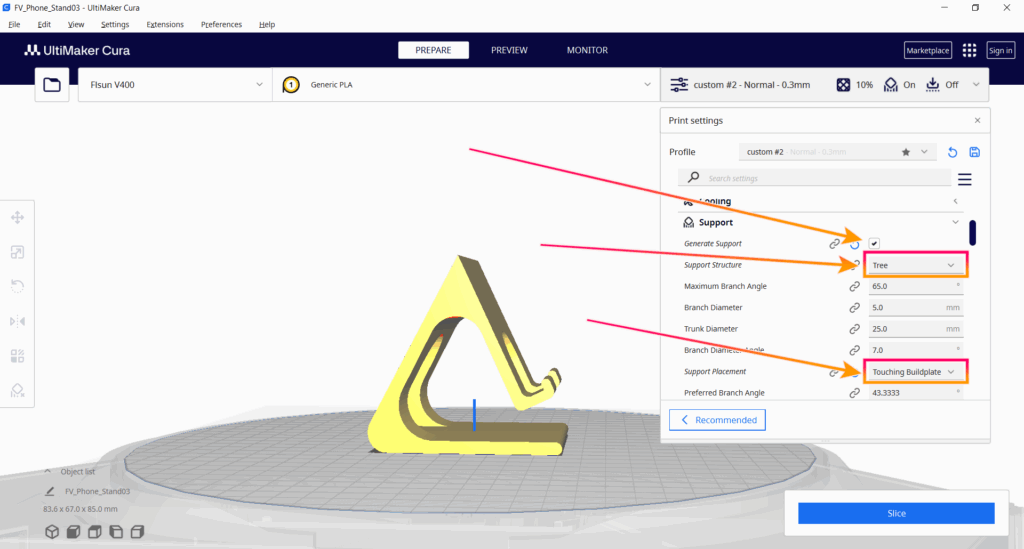Click link icon next to Trunk Diameter
Screen dimensions: 1024x549
(x=854, y=329)
